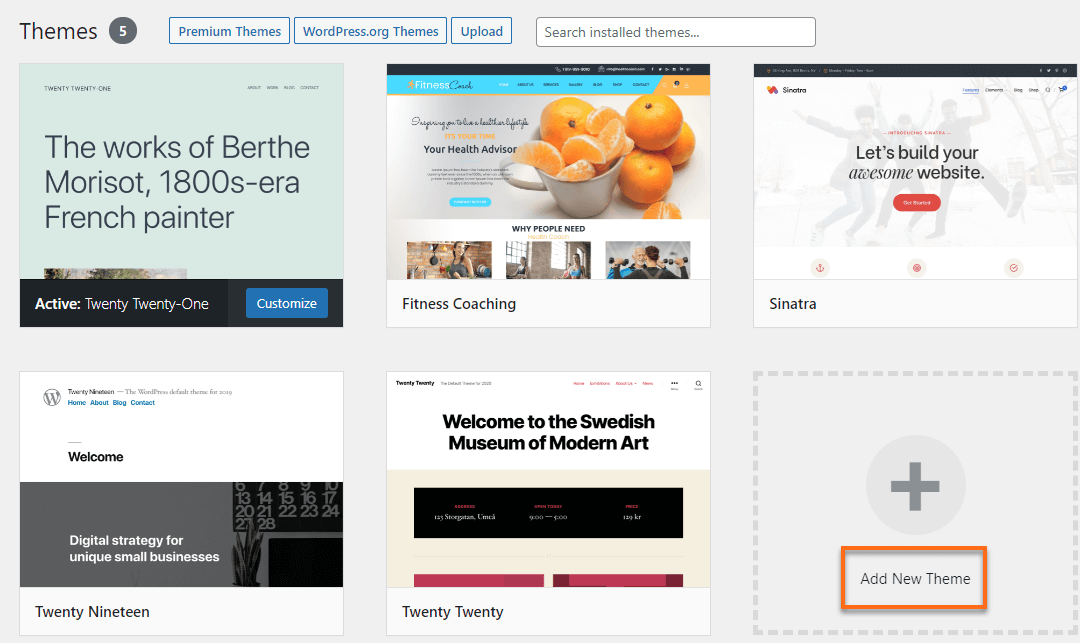Click the circled checkmark icon in Sinatra preview
This screenshot has height=643, width=1080.
click(1013, 267)
